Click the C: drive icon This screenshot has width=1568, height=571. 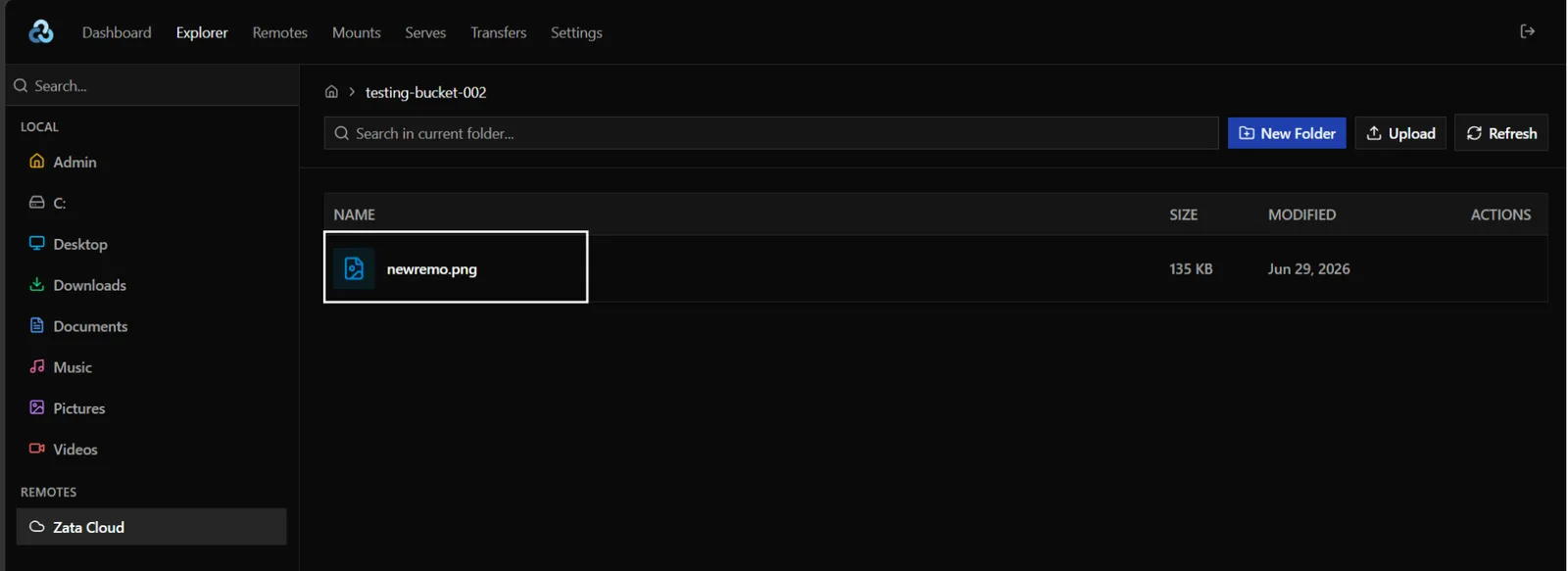(x=37, y=203)
